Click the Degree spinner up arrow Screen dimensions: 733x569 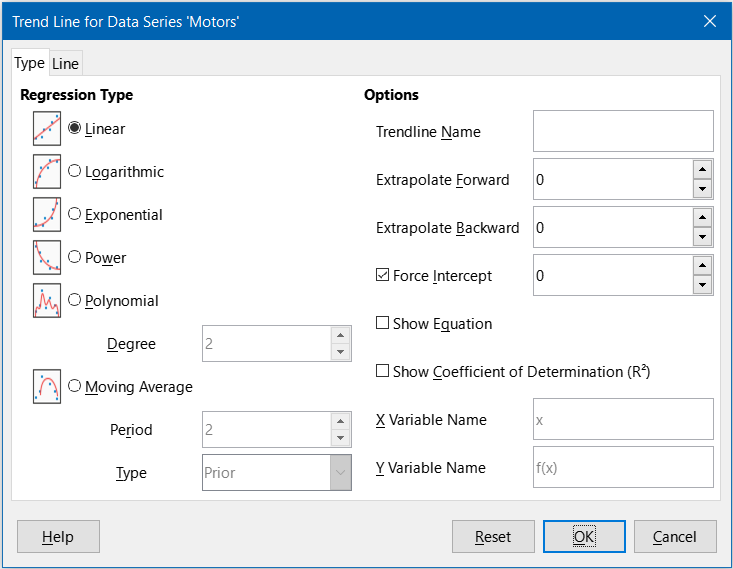(340, 335)
